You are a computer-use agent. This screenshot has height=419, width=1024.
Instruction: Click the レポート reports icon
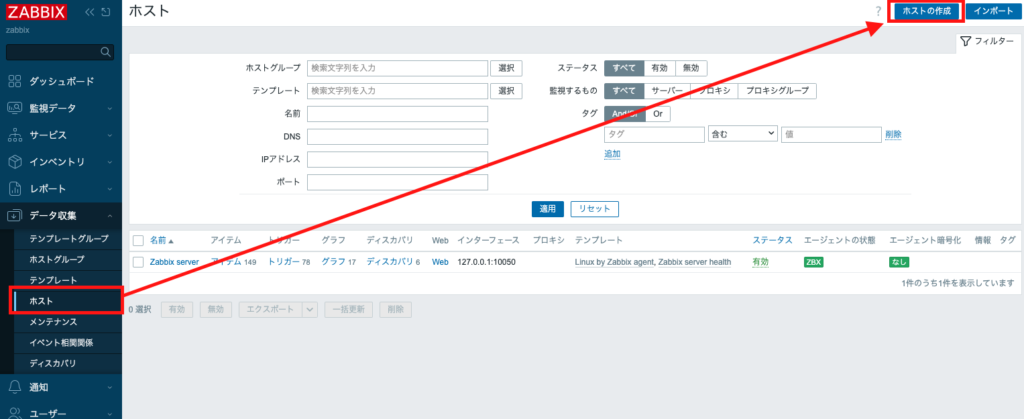click(14, 189)
